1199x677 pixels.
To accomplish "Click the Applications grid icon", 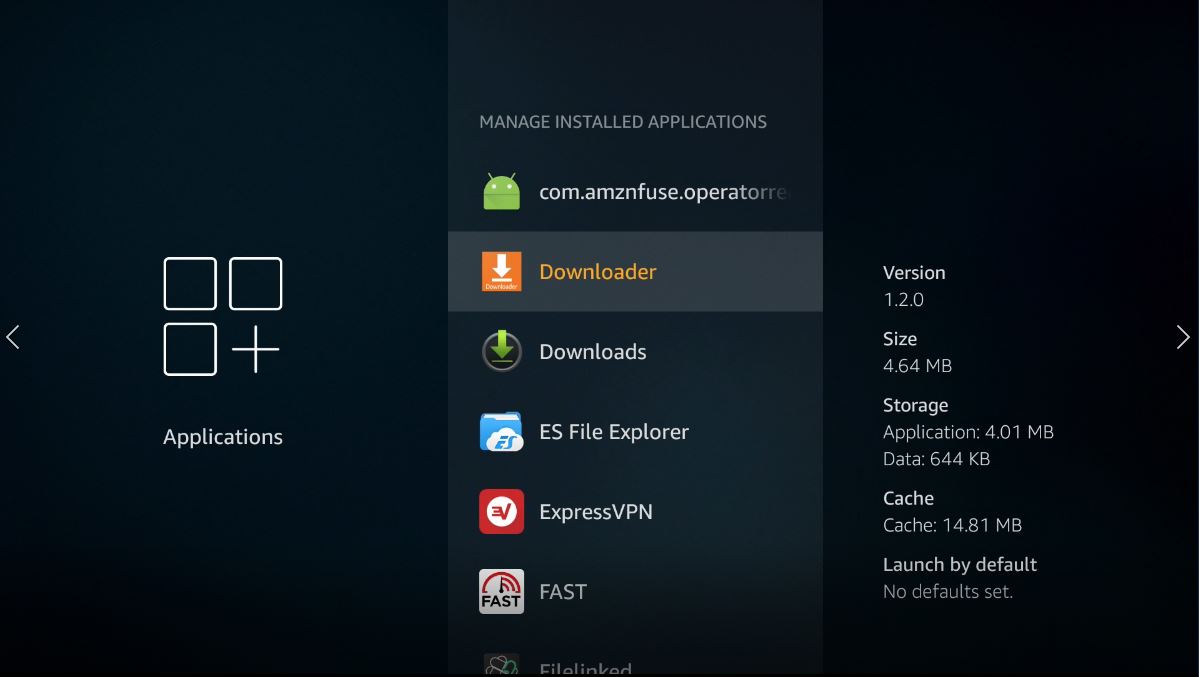I will tap(223, 316).
